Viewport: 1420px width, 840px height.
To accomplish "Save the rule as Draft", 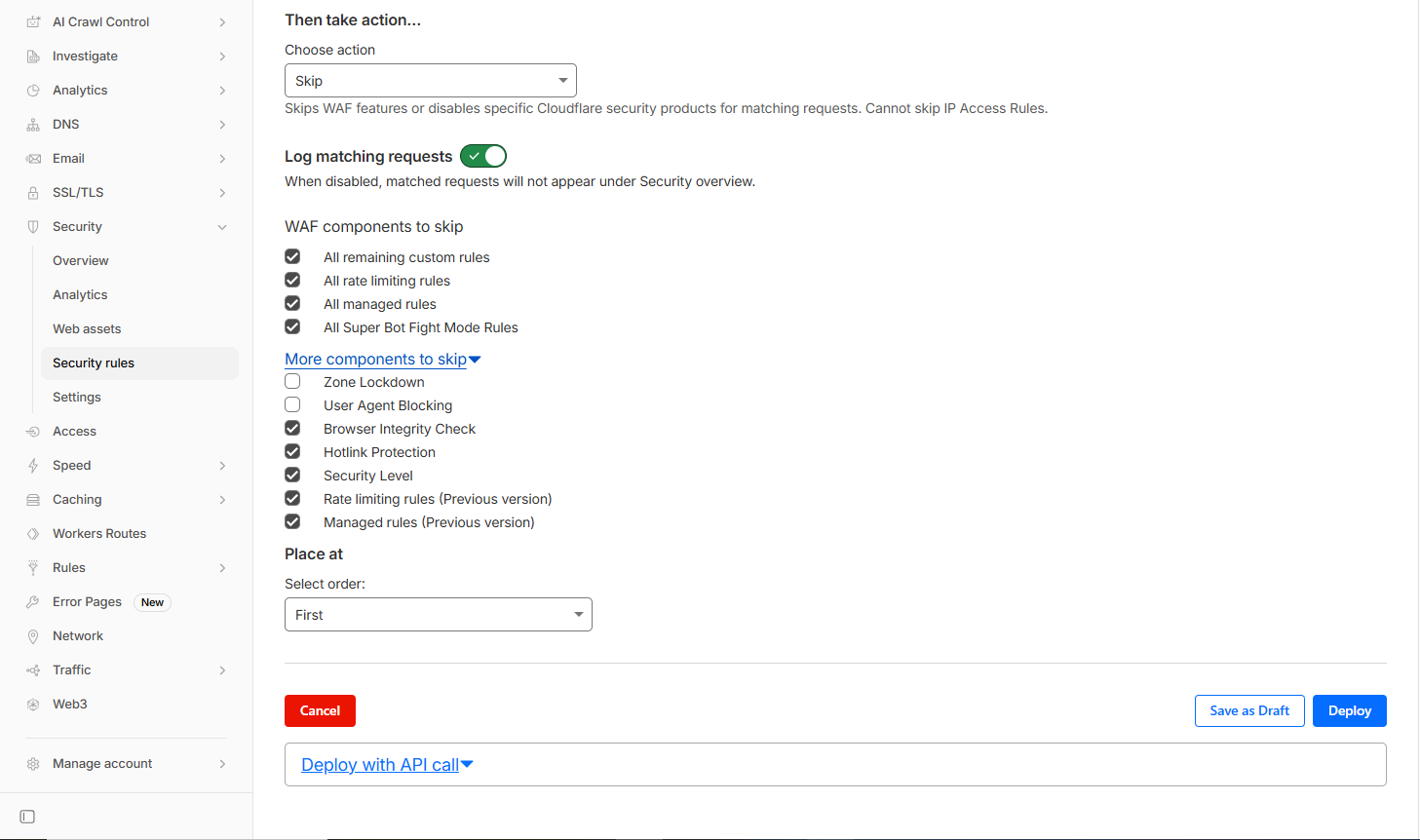I will pyautogui.click(x=1249, y=710).
